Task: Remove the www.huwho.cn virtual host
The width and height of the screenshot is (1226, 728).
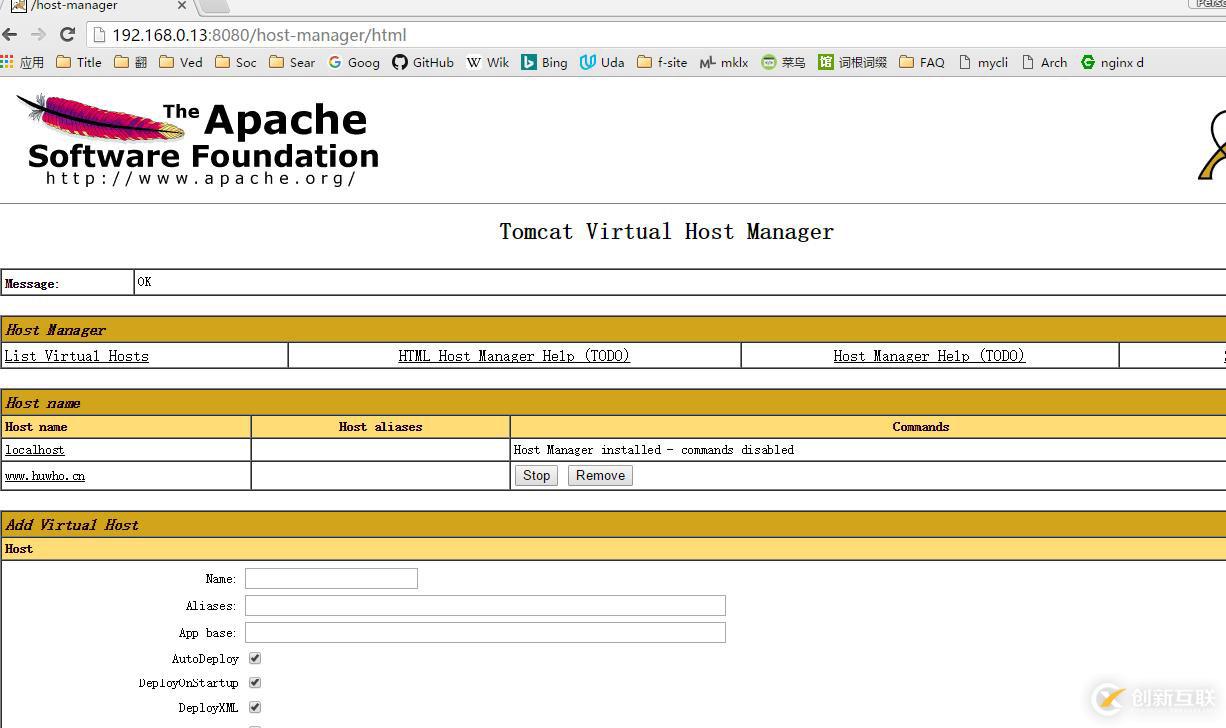Action: pyautogui.click(x=600, y=476)
